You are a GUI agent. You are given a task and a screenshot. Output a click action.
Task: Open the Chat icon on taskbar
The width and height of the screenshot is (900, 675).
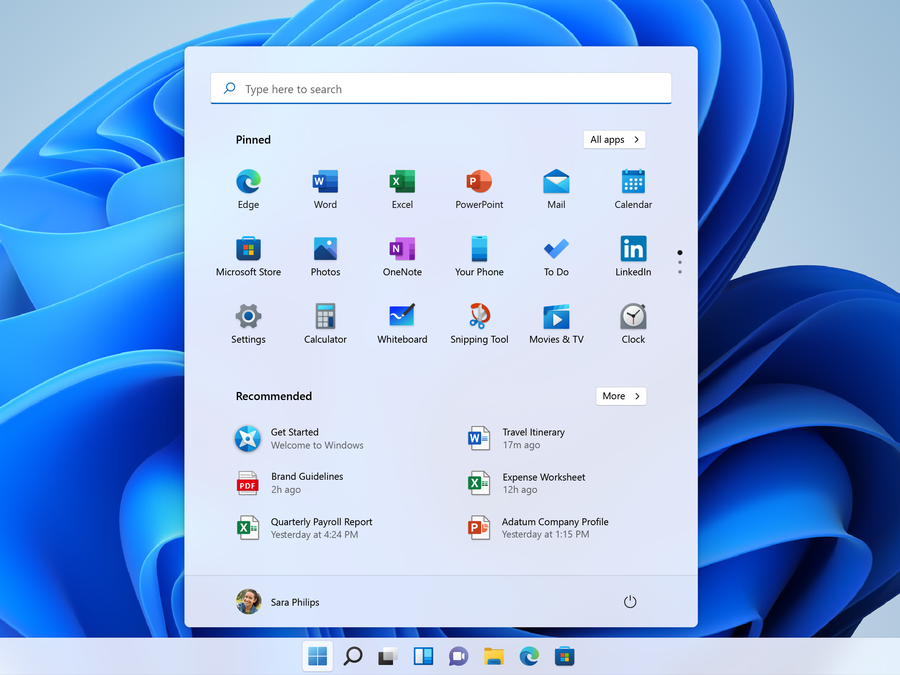click(x=459, y=656)
